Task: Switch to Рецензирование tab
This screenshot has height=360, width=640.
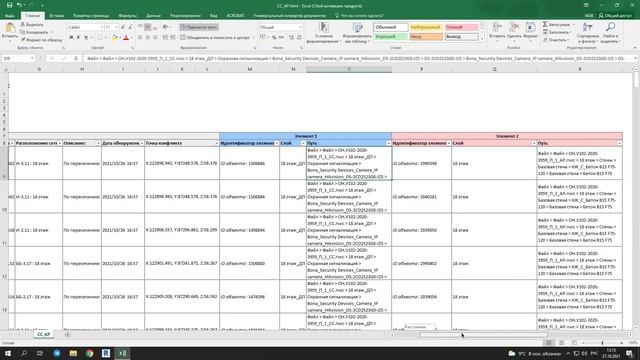Action: click(x=185, y=16)
